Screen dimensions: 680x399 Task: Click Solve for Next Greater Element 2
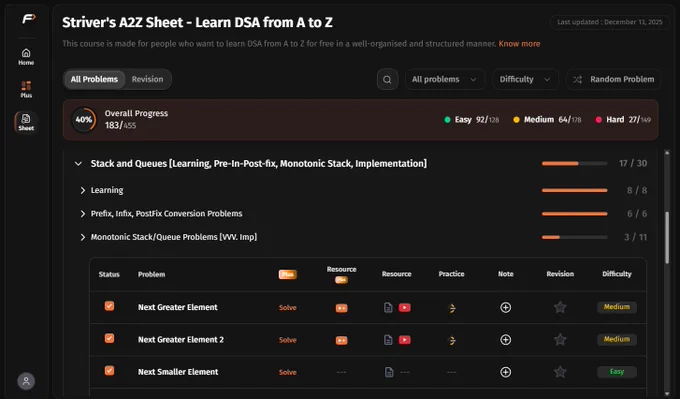point(288,340)
